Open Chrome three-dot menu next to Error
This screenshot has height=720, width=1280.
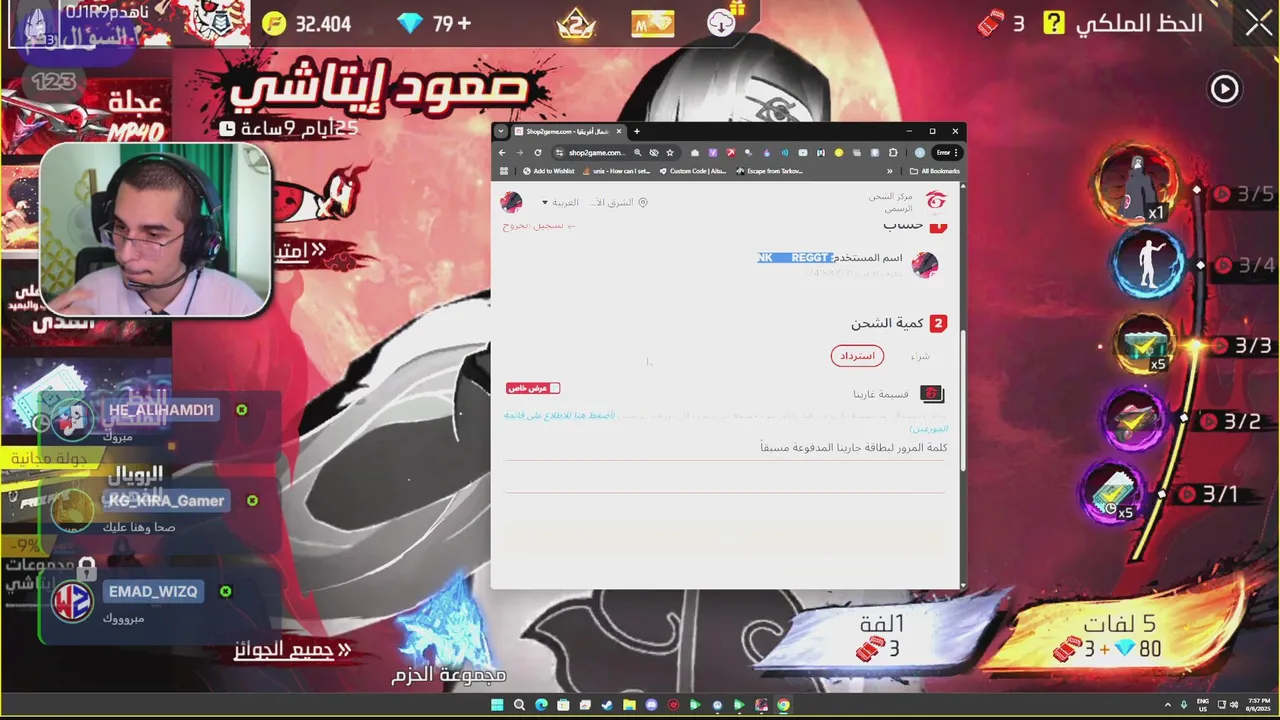point(956,153)
